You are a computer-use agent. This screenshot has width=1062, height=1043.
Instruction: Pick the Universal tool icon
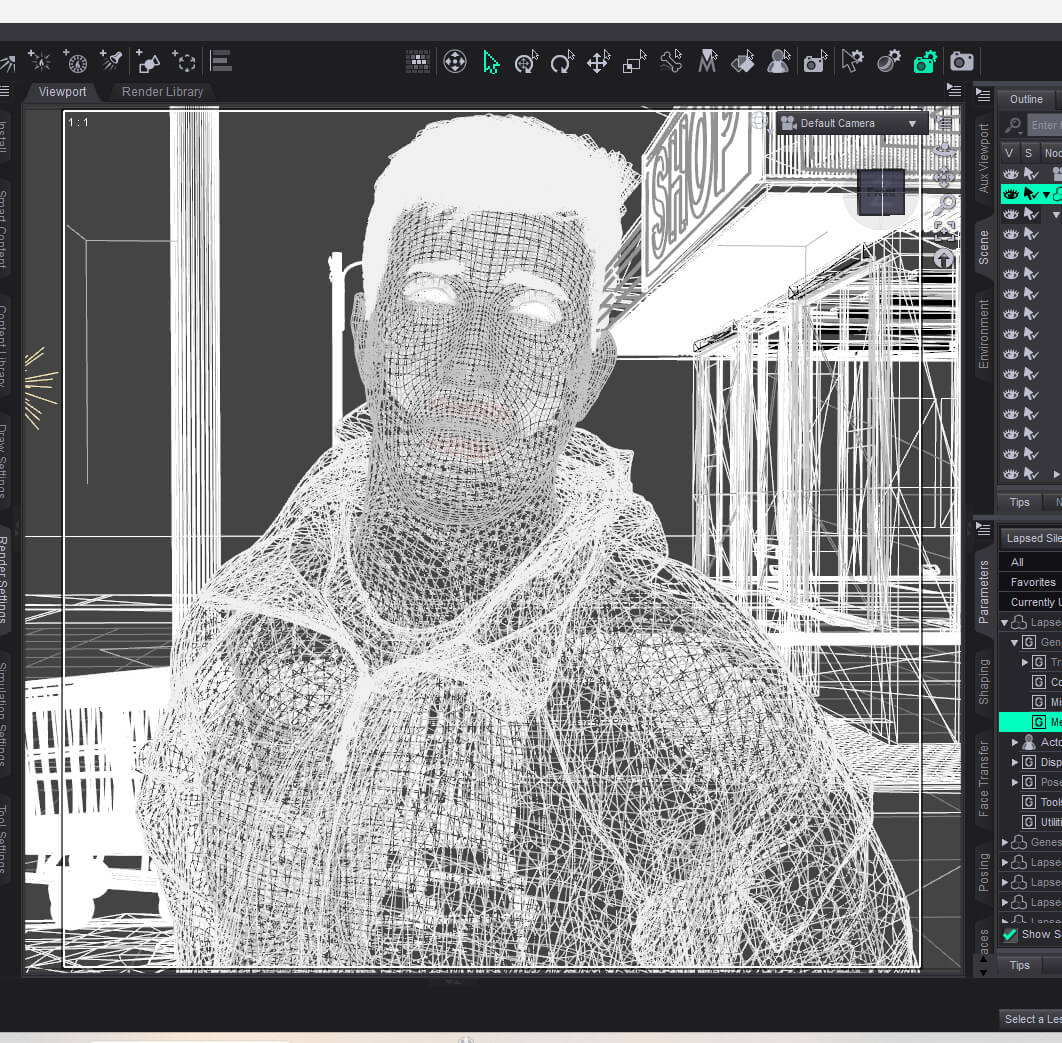pyautogui.click(x=526, y=62)
